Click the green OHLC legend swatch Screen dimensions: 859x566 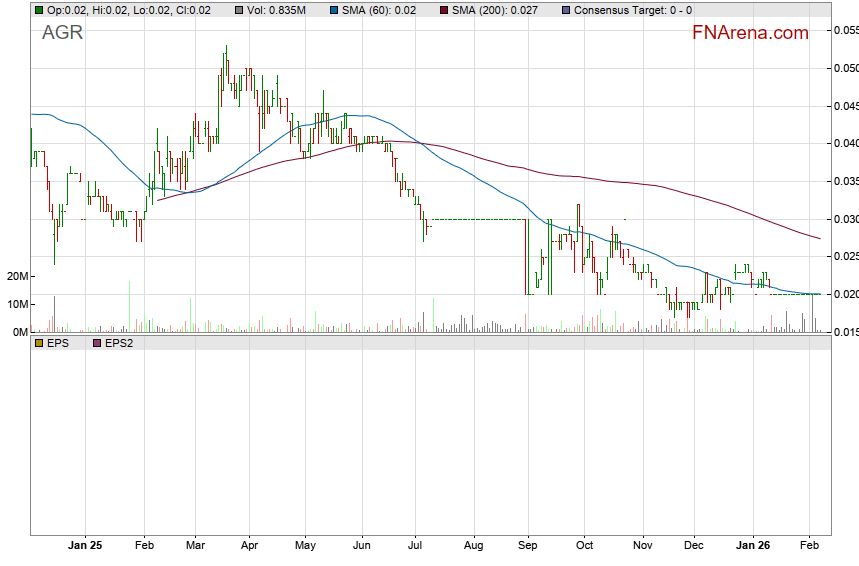[x=39, y=10]
